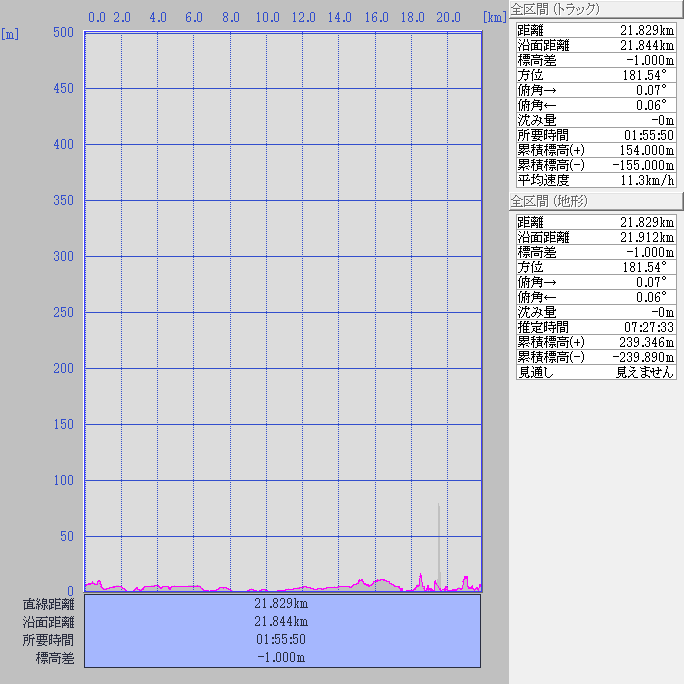Click 沿面距離 value 21.844km in track table
Viewport: 684px width, 684px height.
coord(647,45)
